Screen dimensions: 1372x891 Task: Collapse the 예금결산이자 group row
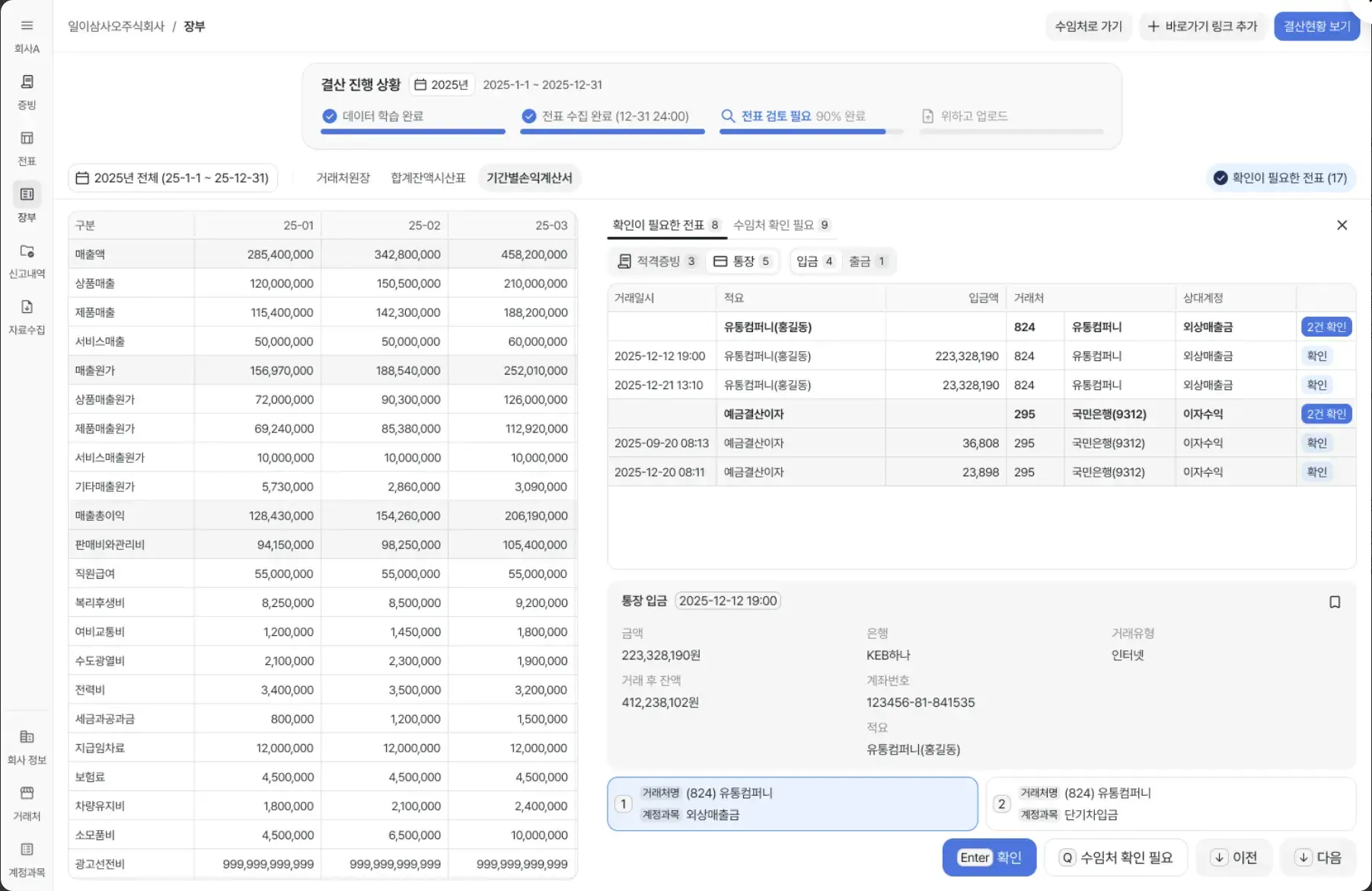pos(753,414)
